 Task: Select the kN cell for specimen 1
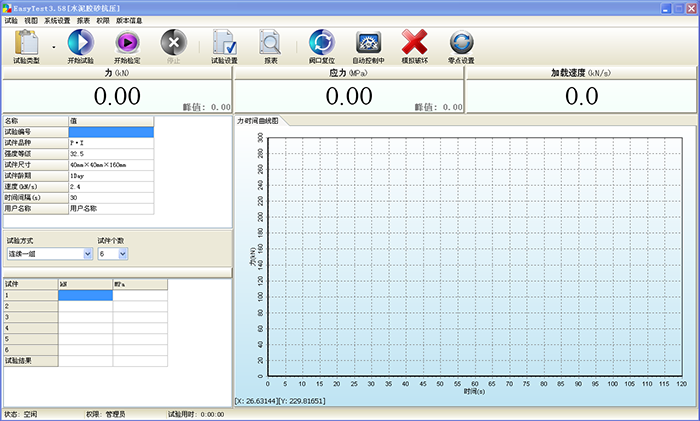(85, 295)
